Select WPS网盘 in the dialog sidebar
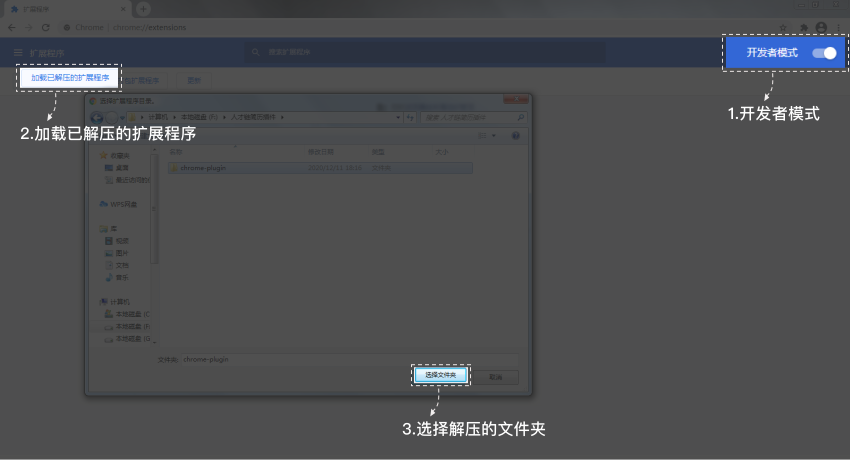 click(123, 204)
